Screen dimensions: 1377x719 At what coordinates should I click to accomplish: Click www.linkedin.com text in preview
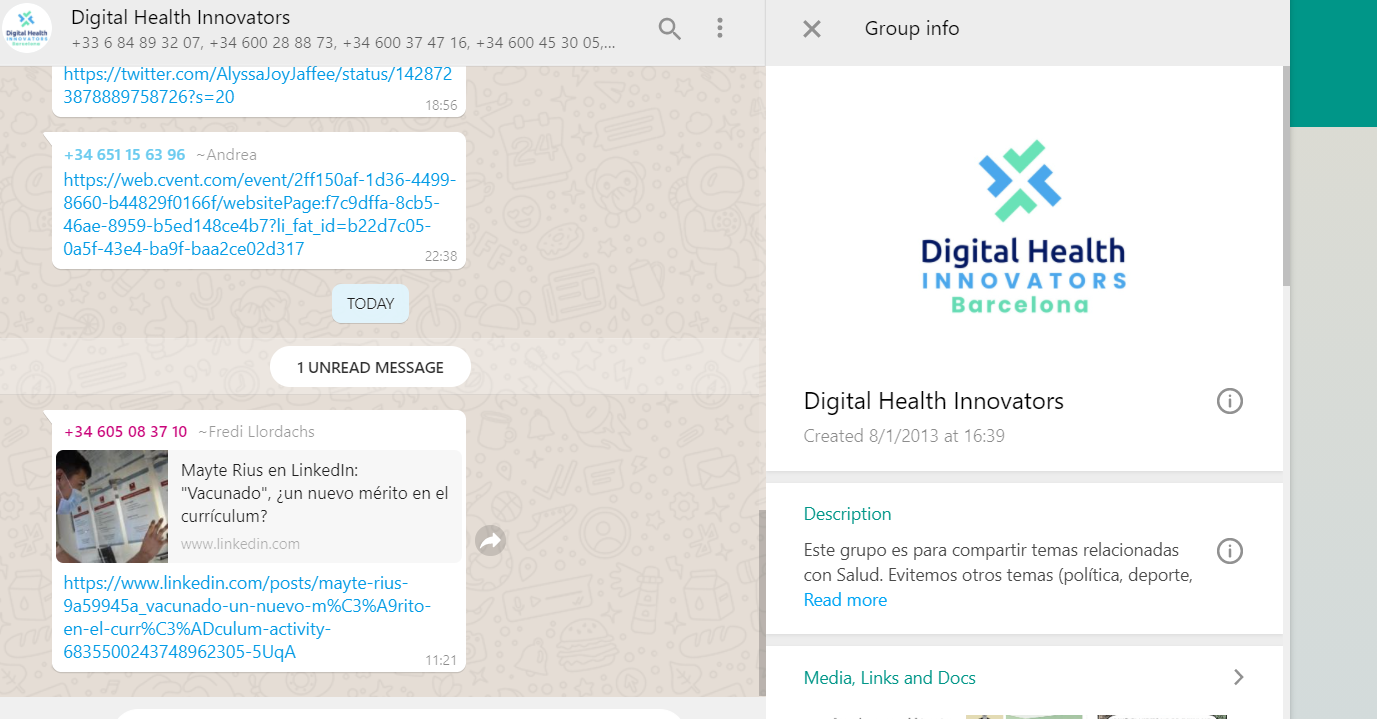click(x=240, y=544)
